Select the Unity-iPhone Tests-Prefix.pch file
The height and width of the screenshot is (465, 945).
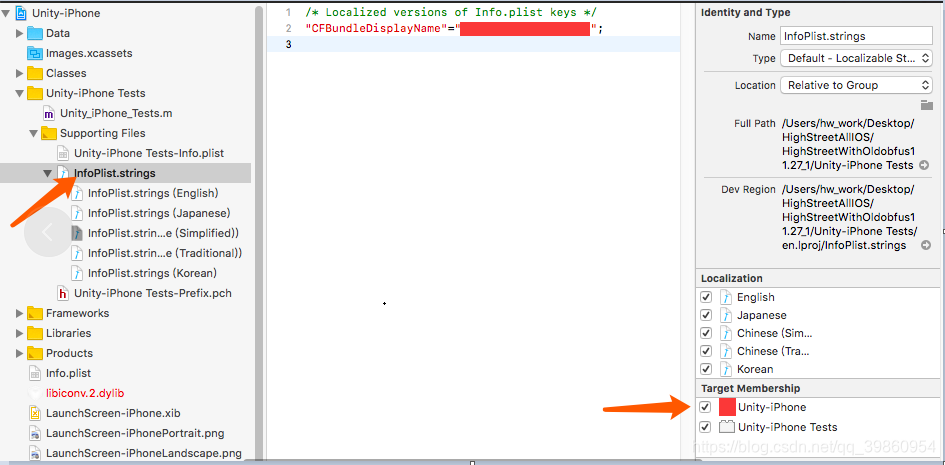[152, 293]
